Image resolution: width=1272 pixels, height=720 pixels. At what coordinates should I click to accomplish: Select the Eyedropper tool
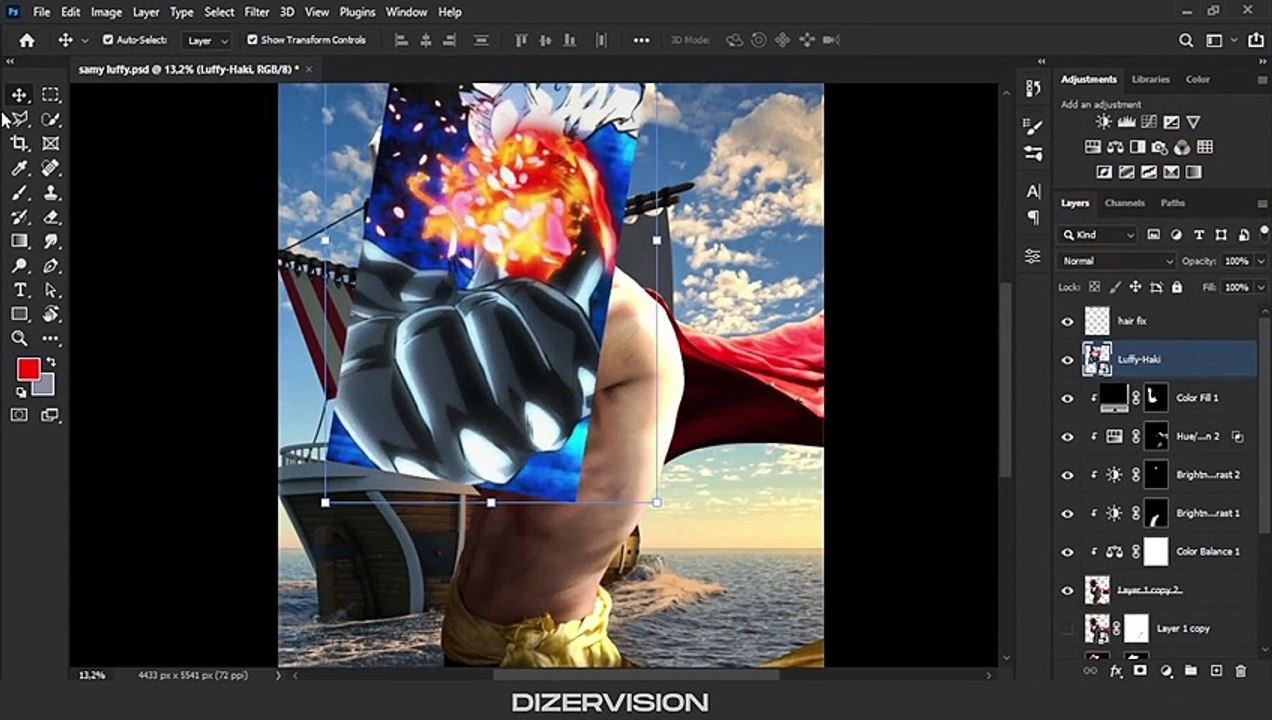click(x=19, y=168)
